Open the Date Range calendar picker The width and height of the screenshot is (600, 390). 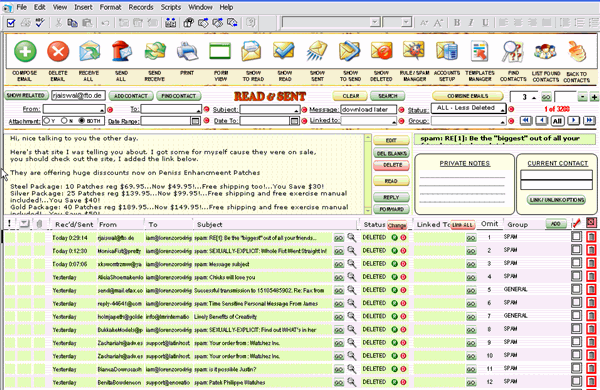tap(195, 121)
